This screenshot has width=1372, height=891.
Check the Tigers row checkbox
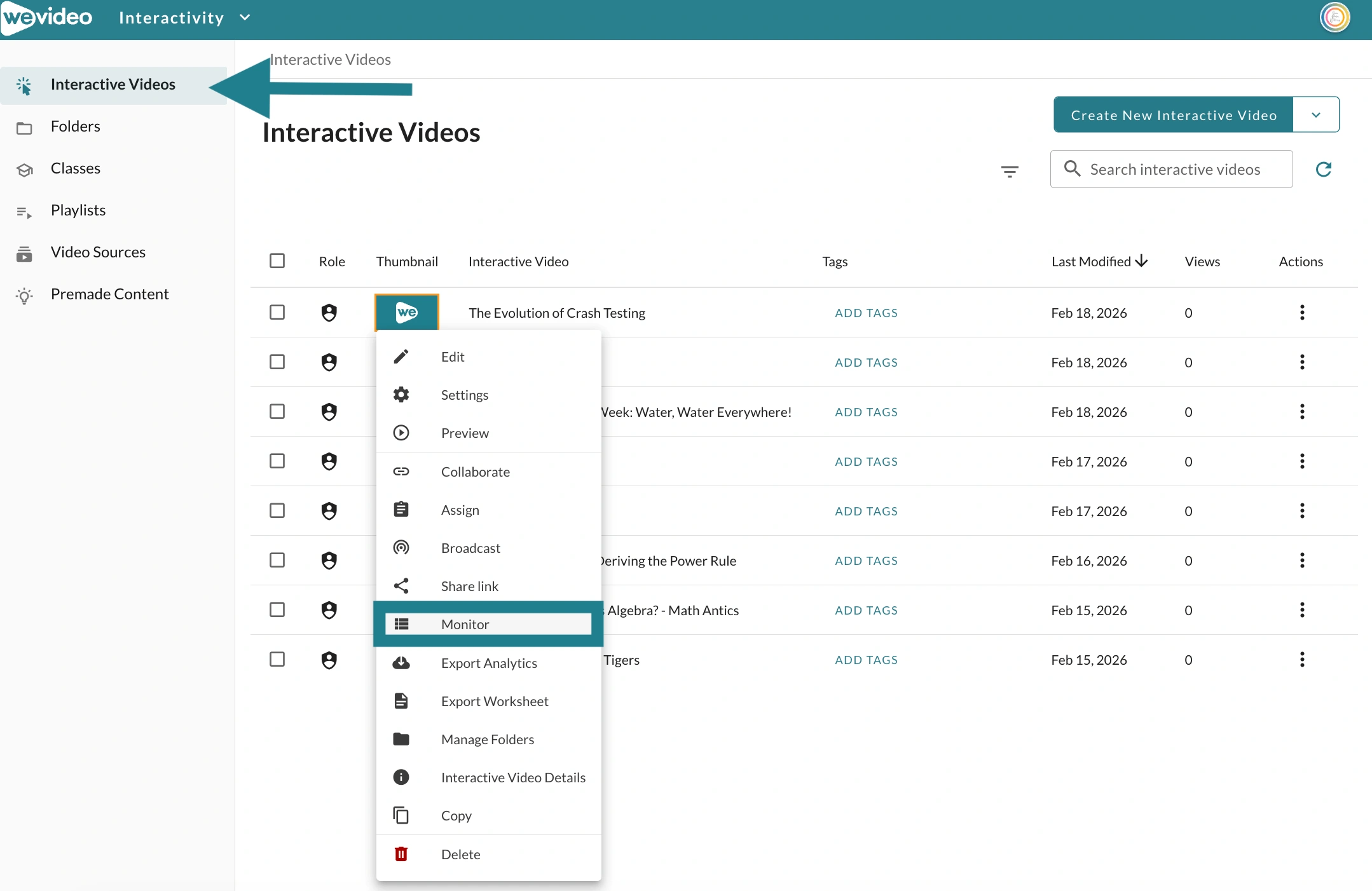277,659
